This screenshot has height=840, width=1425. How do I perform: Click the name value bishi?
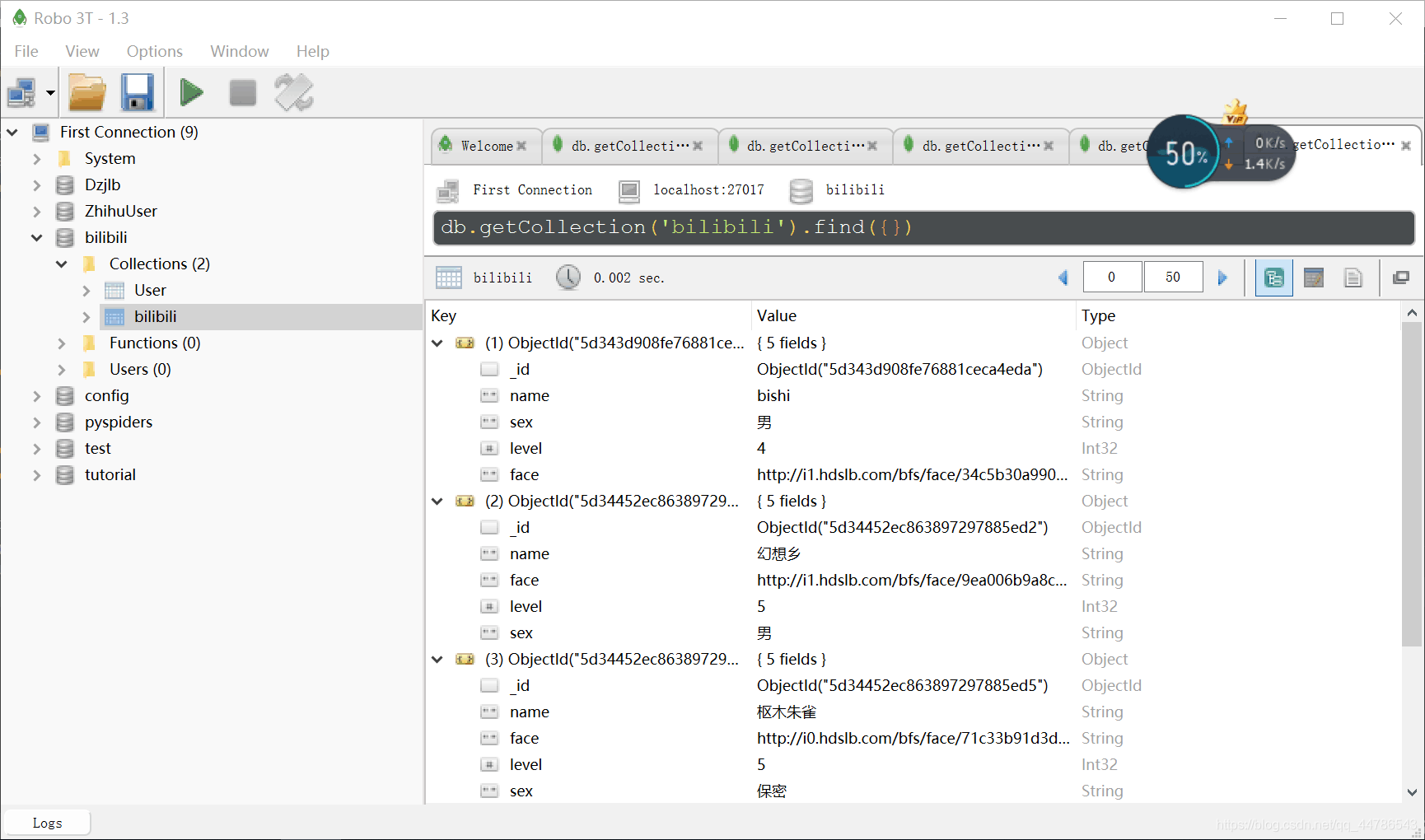(773, 395)
